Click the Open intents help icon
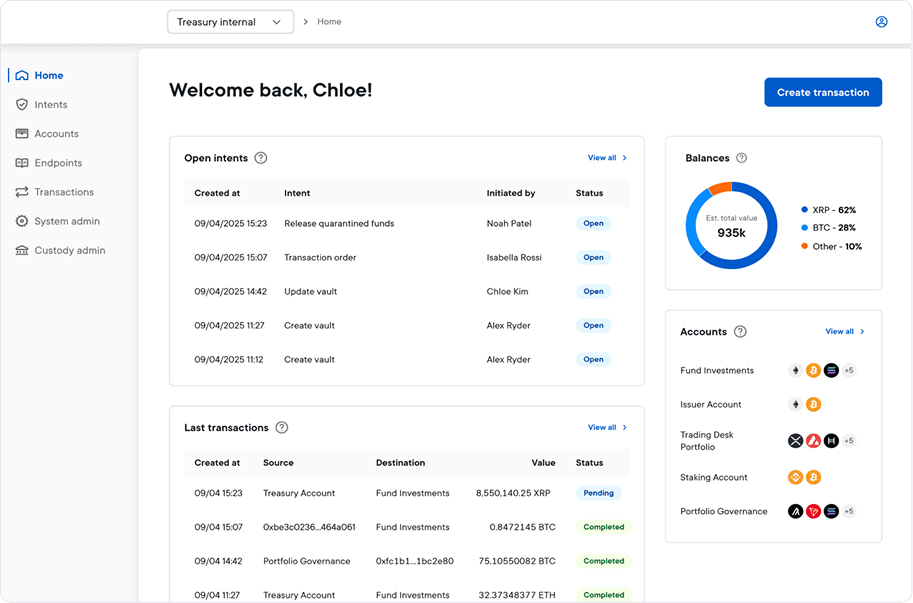This screenshot has width=913, height=603. pyautogui.click(x=261, y=158)
